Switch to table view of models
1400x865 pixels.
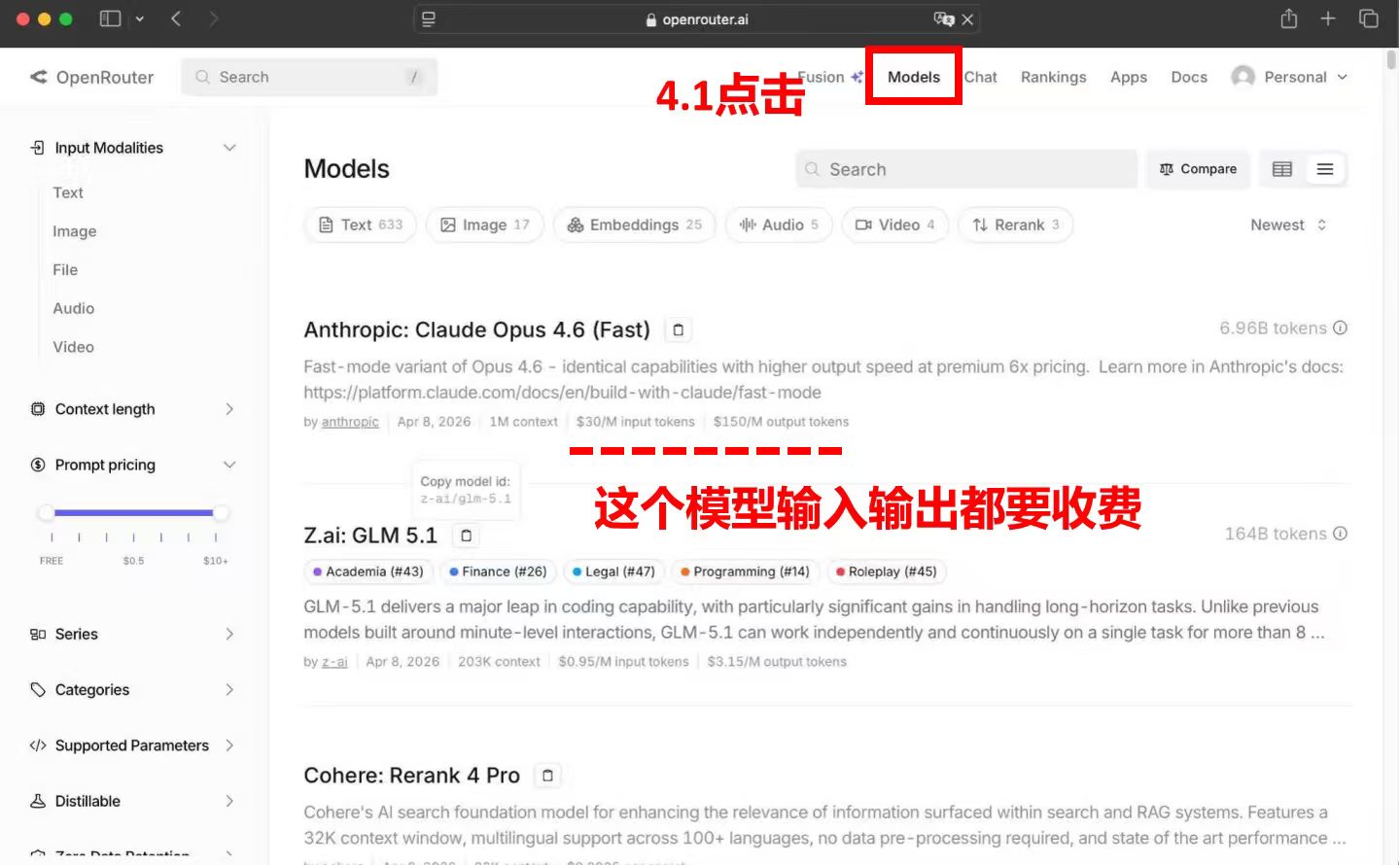(x=1281, y=168)
